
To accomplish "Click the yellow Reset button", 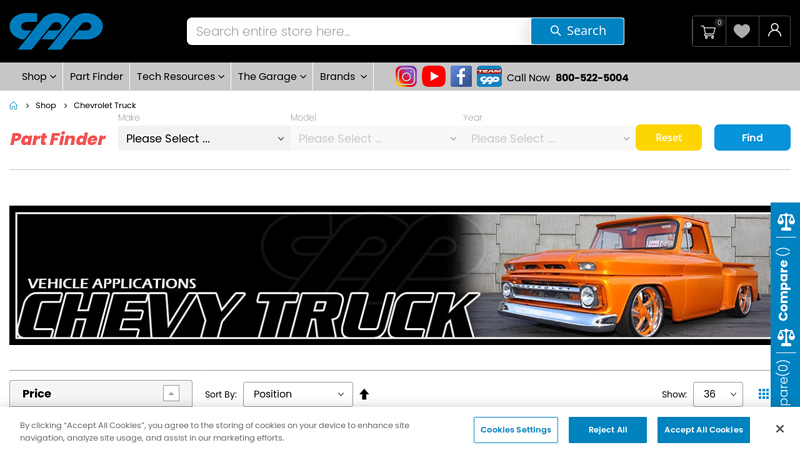I will click(668, 138).
